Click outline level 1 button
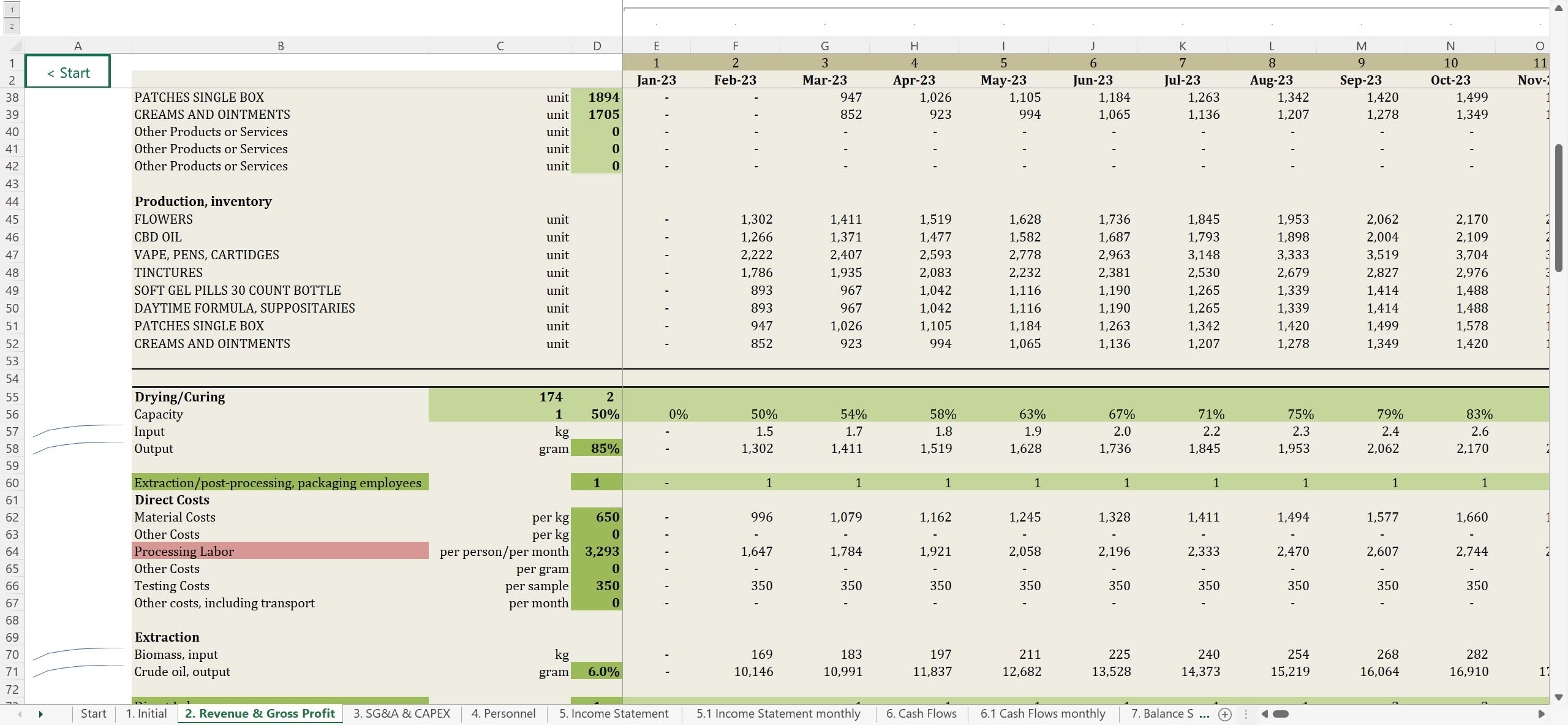1568x725 pixels. tap(12, 10)
